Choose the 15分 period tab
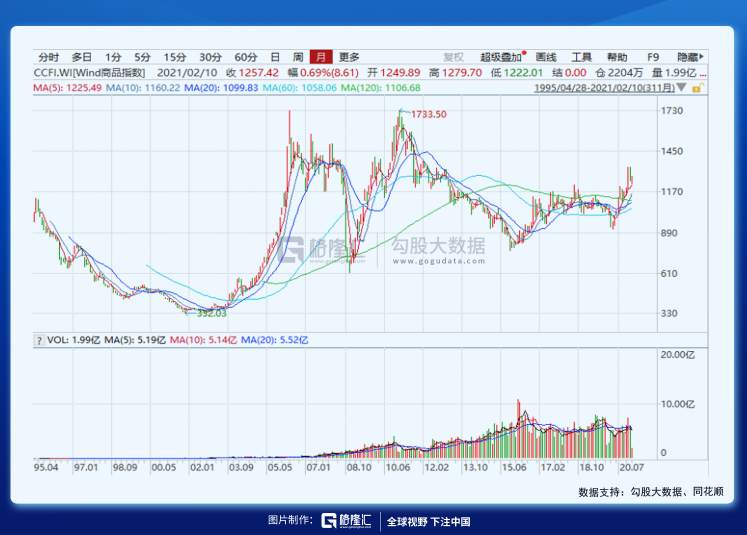The width and height of the screenshot is (747, 535). pos(175,57)
